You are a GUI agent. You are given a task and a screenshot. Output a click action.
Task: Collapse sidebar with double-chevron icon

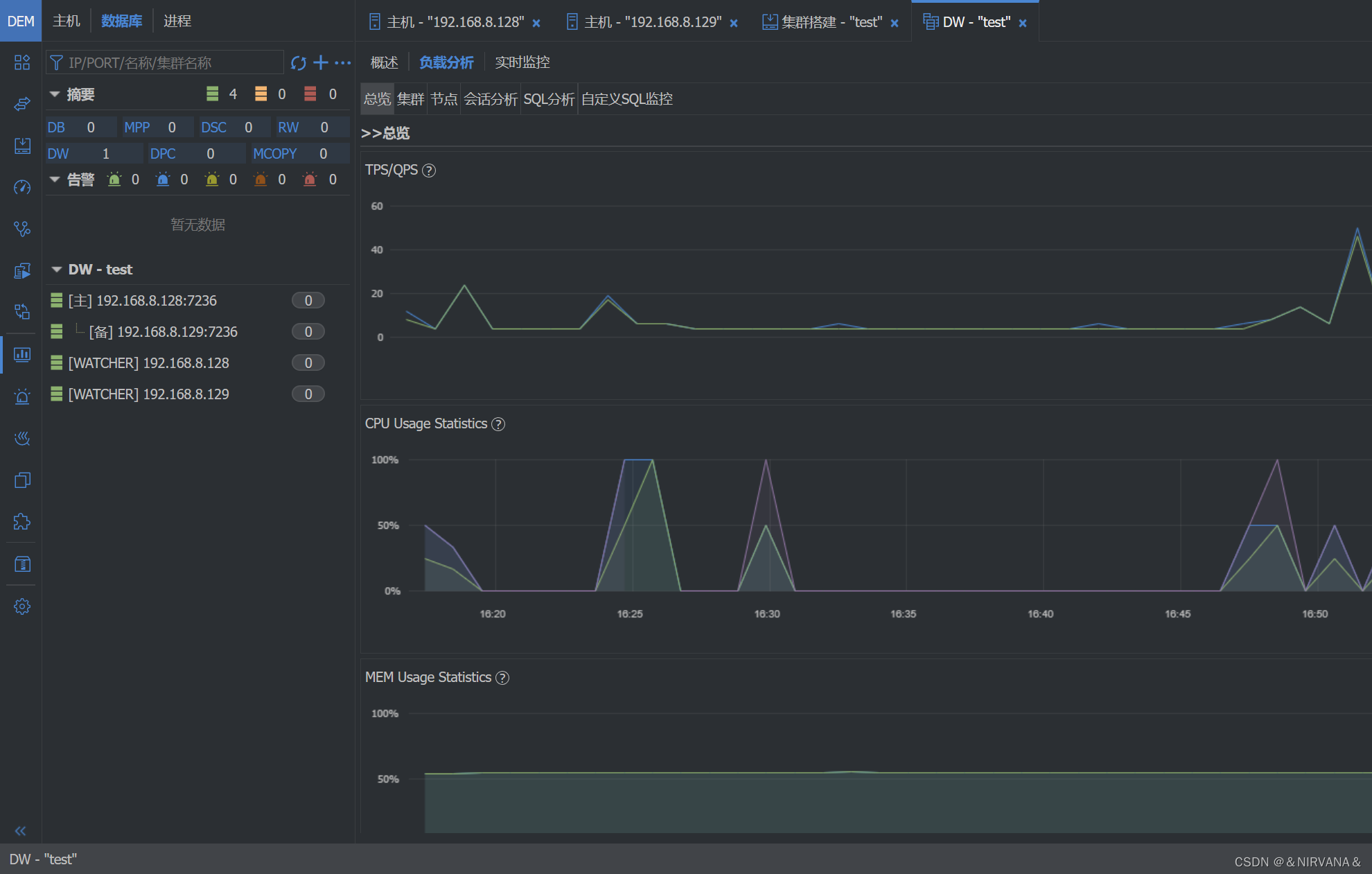[21, 831]
